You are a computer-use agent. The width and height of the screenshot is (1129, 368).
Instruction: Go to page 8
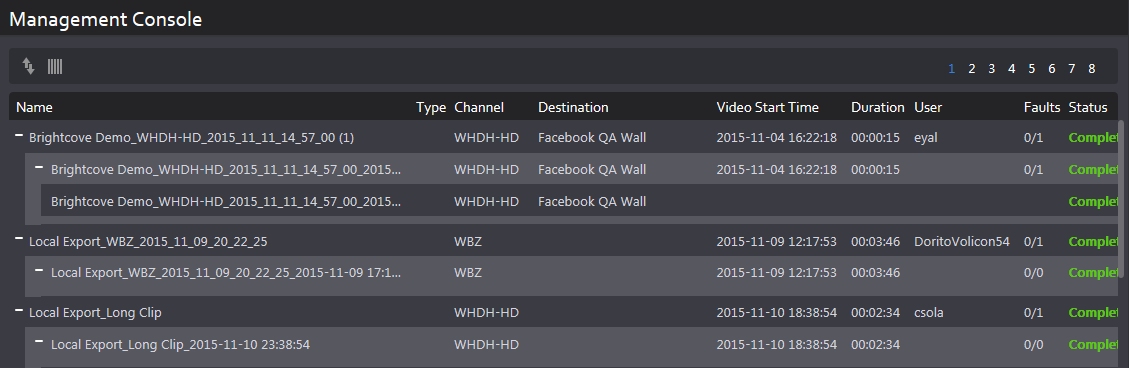click(1092, 69)
